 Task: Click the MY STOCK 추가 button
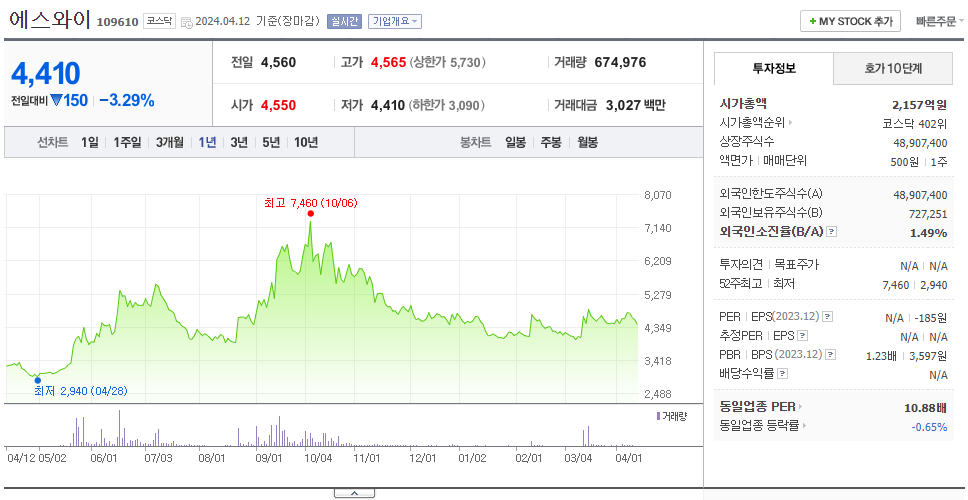pos(850,21)
